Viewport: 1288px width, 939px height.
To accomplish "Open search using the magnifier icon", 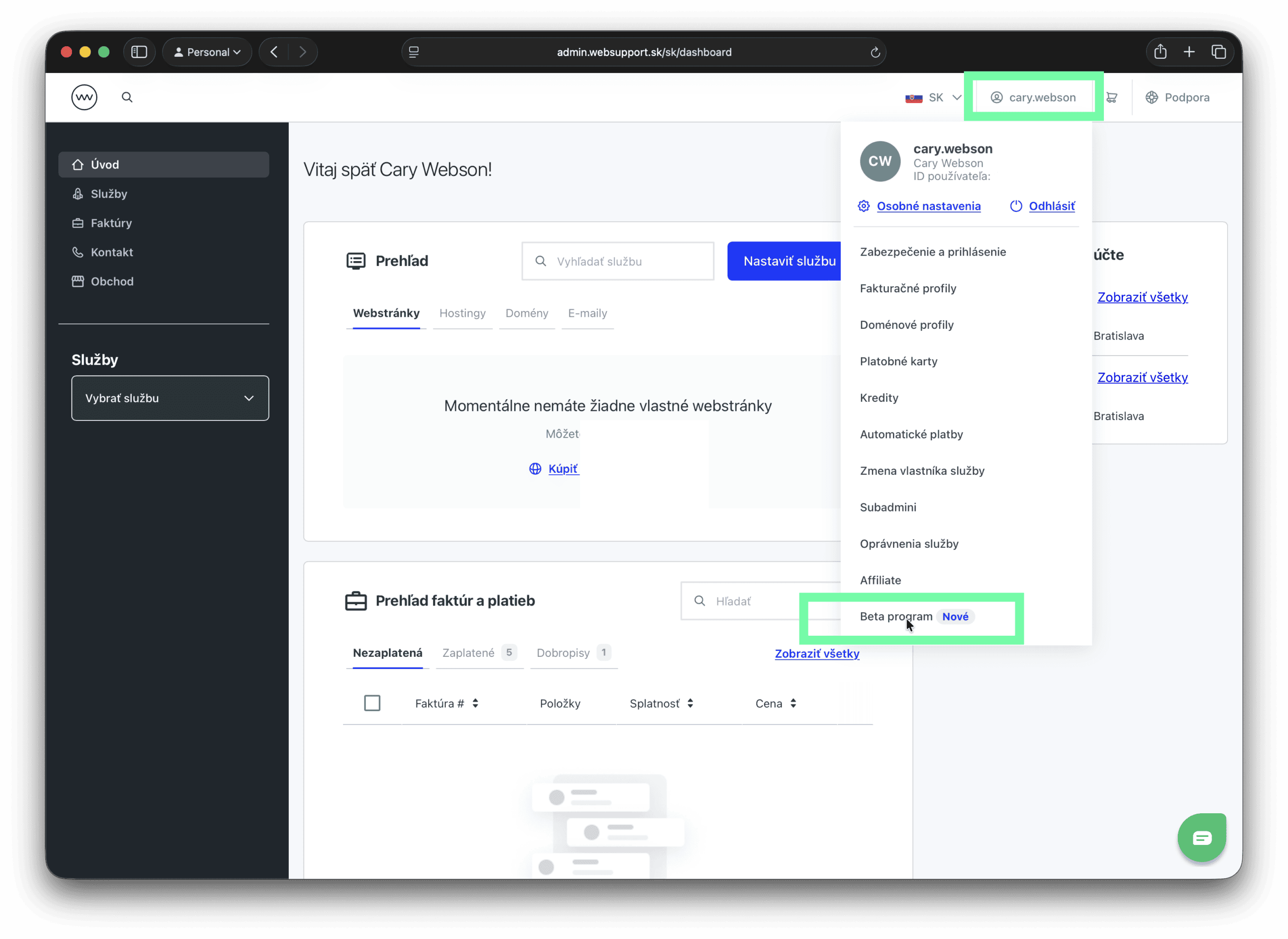I will pyautogui.click(x=127, y=97).
